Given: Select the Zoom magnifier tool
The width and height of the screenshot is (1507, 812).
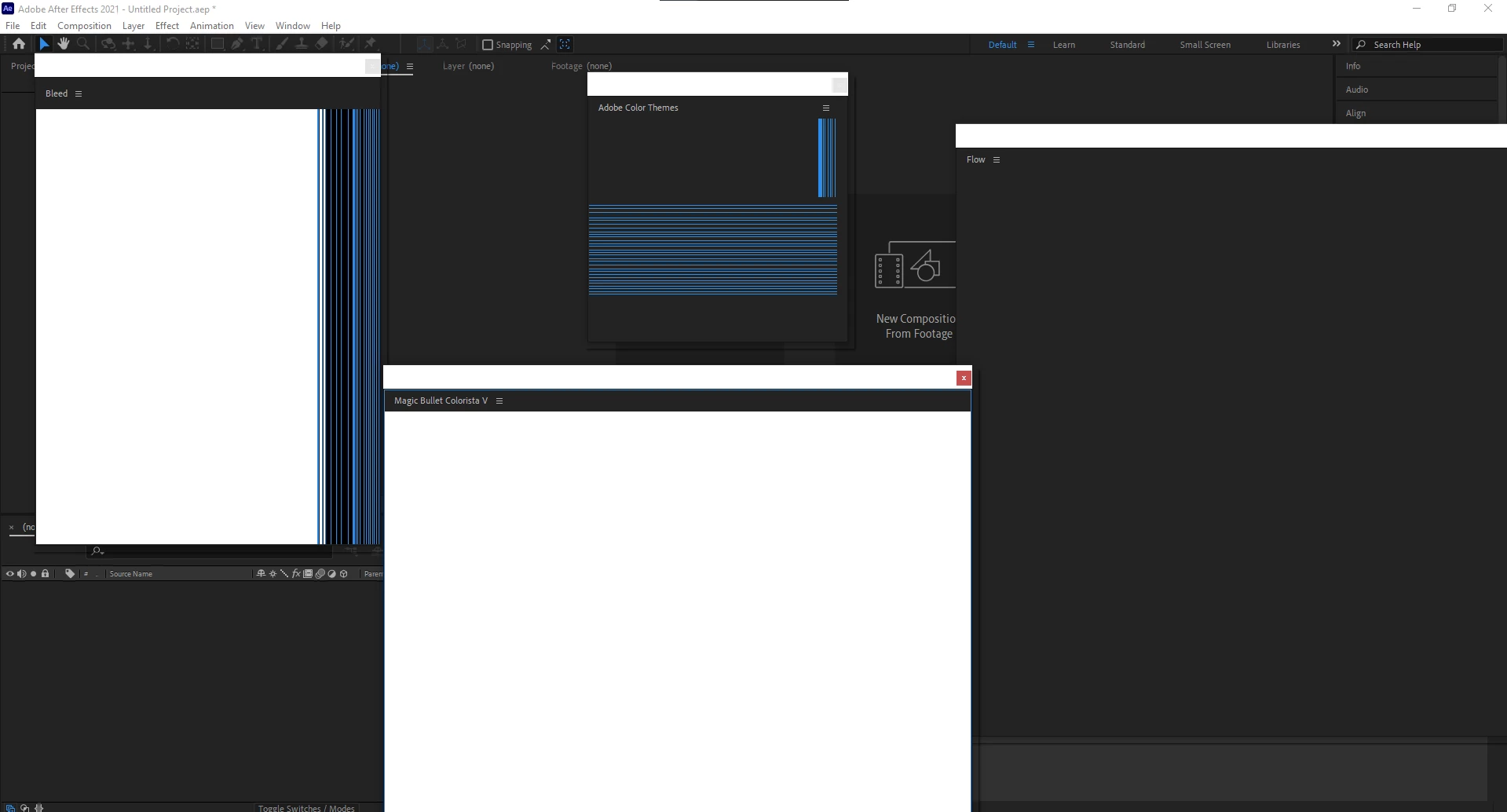Looking at the screenshot, I should [83, 44].
